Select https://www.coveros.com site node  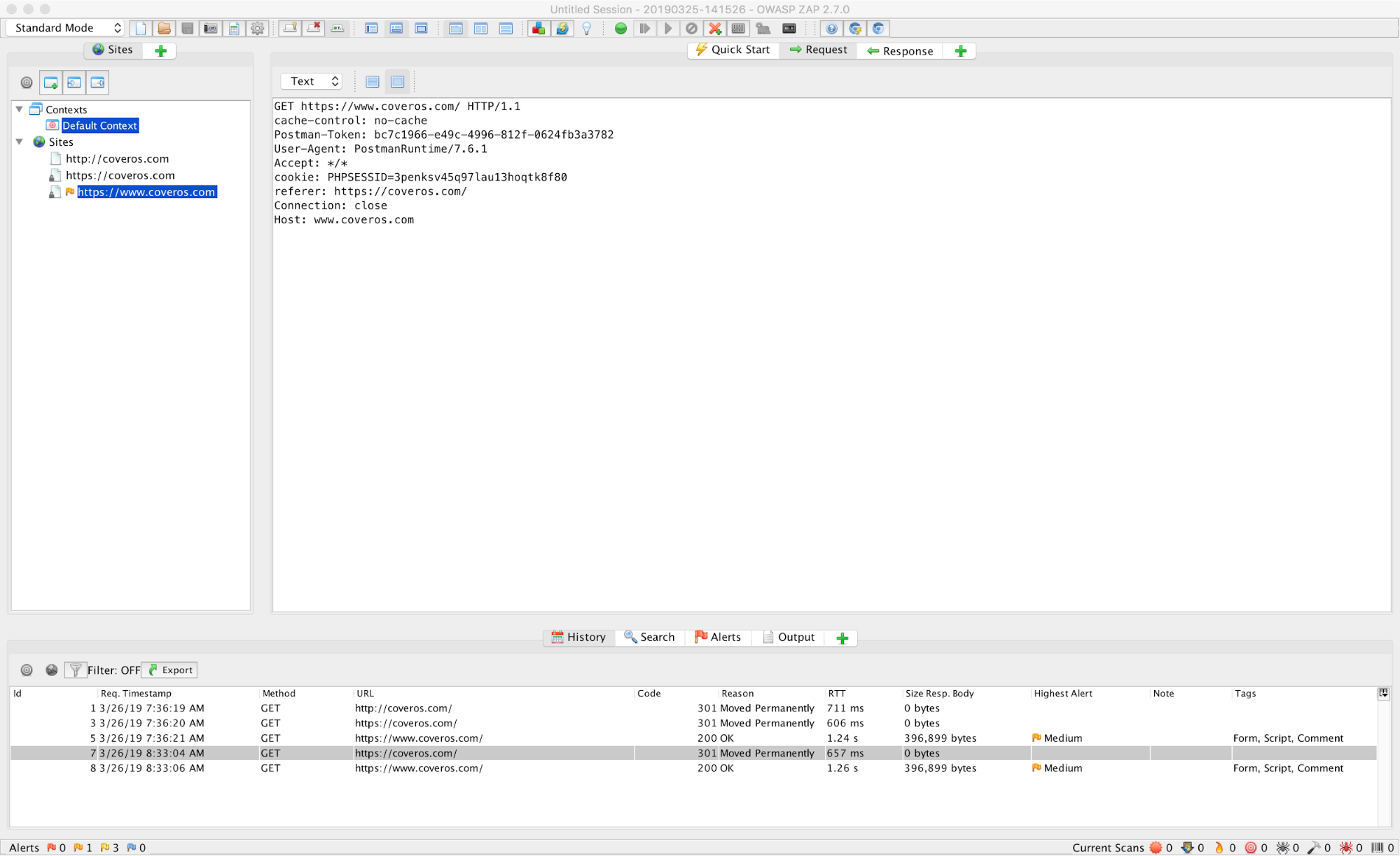[146, 192]
